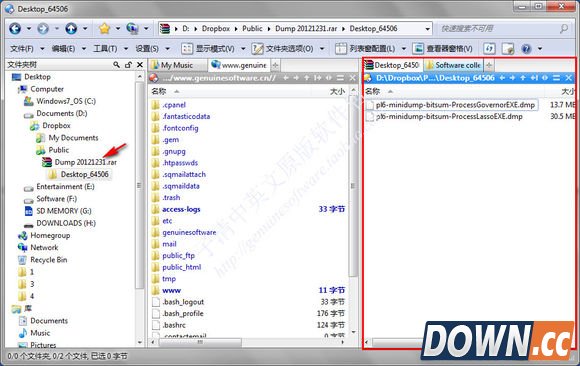Open the forward button history dropdown

coord(57,28)
